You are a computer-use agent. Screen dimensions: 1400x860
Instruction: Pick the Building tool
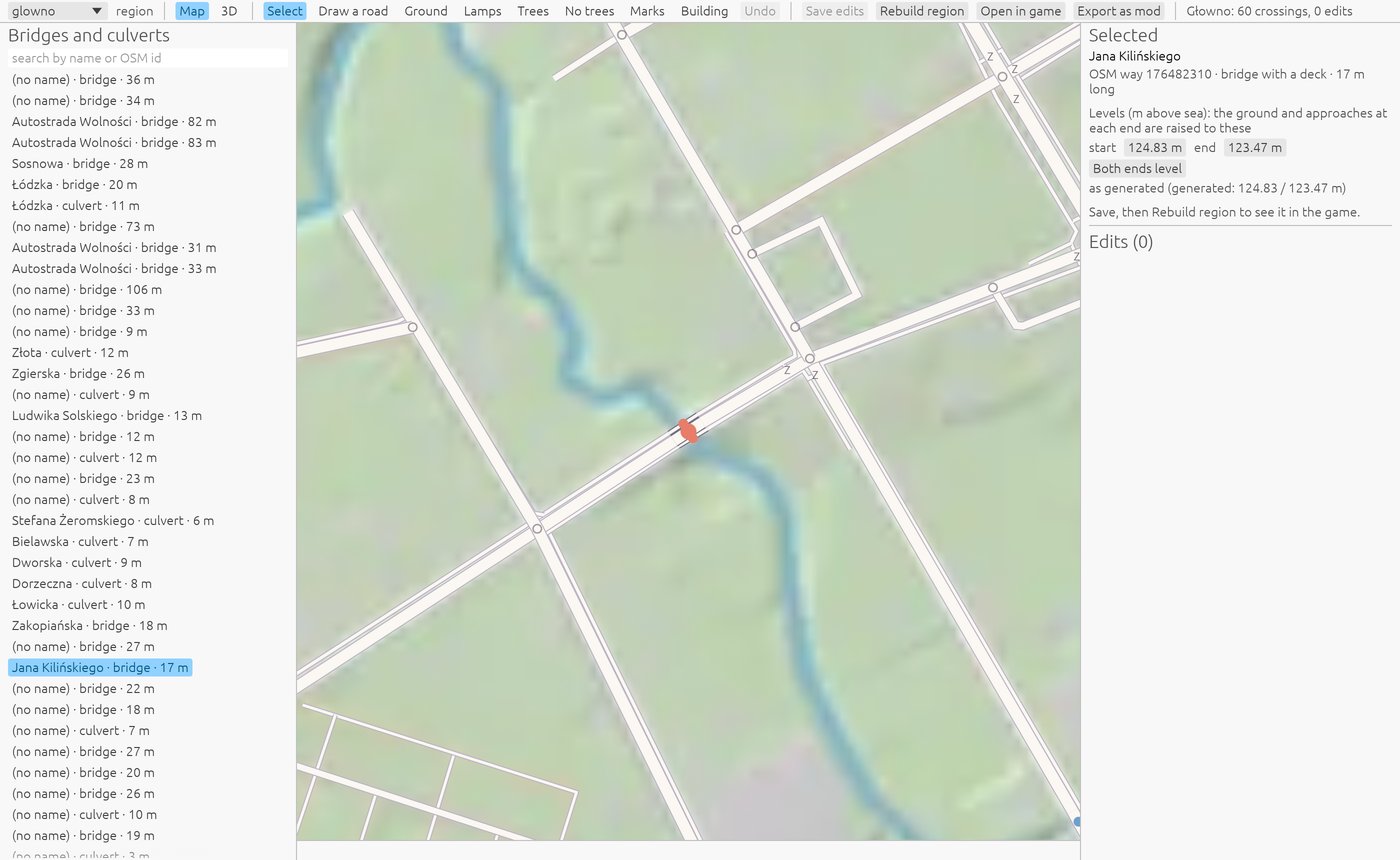705,11
